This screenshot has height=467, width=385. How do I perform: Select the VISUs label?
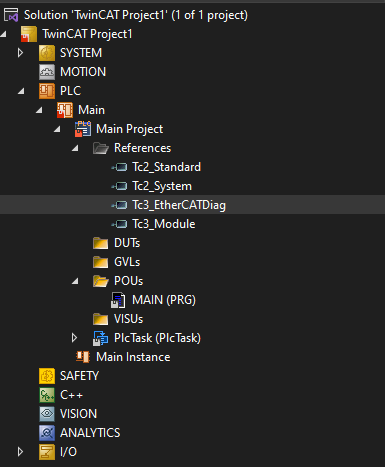(129, 319)
